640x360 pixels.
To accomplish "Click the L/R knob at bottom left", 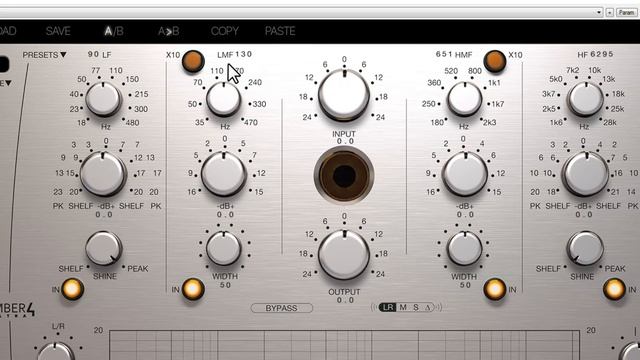I will [56, 352].
